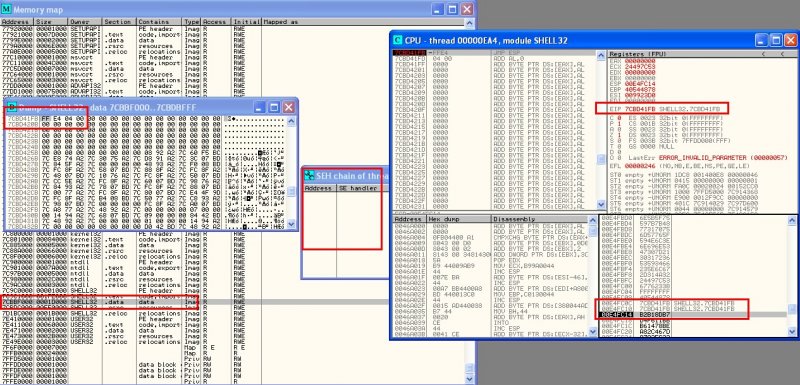Sort Memory map by Section column header
800x385 pixels.
coord(119,22)
